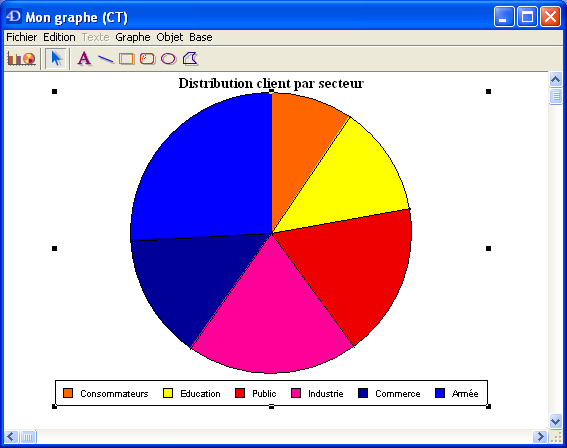The height and width of the screenshot is (448, 567).
Task: Select the text tool letter A
Action: (x=84, y=59)
